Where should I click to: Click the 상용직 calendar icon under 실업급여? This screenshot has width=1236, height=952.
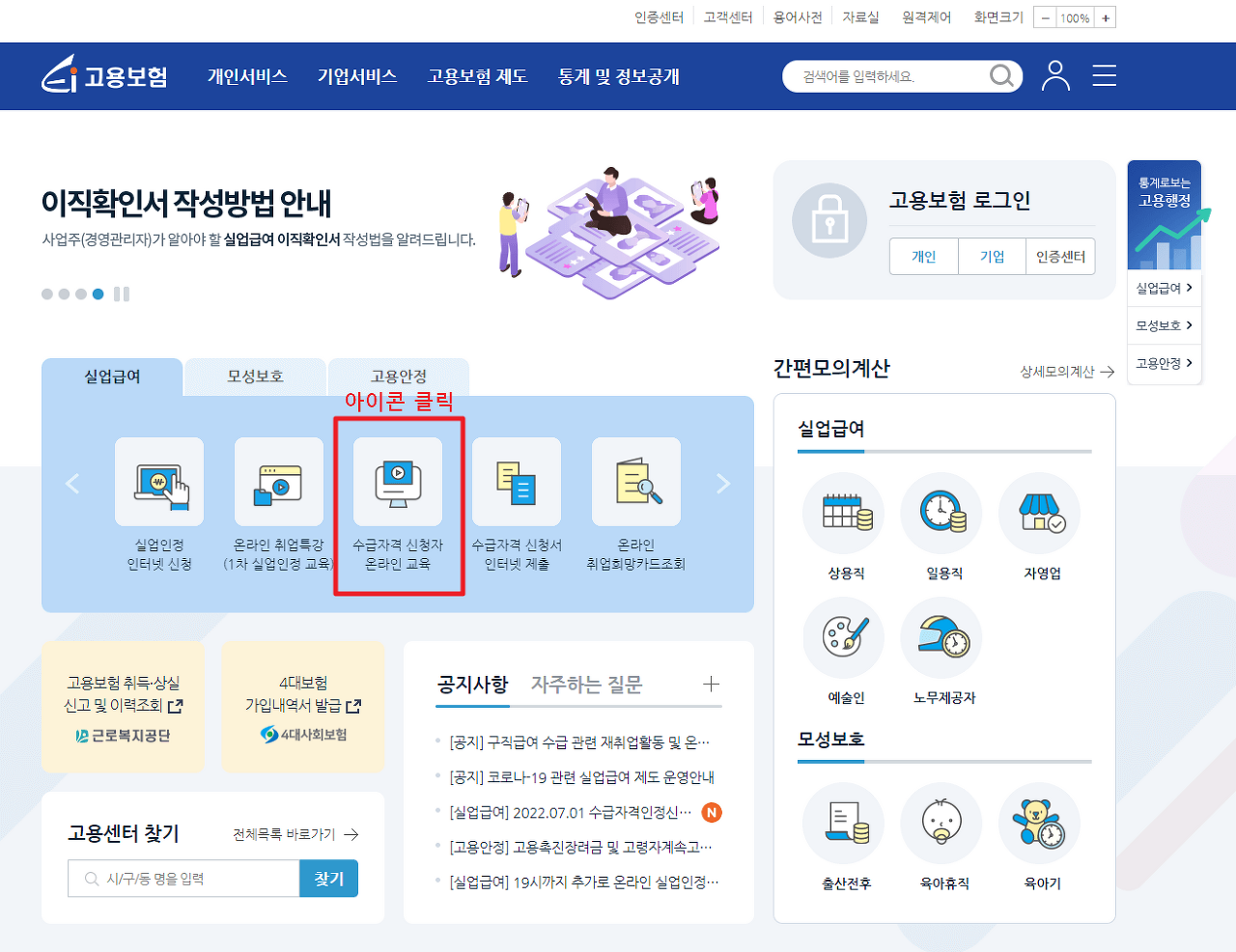(x=843, y=514)
